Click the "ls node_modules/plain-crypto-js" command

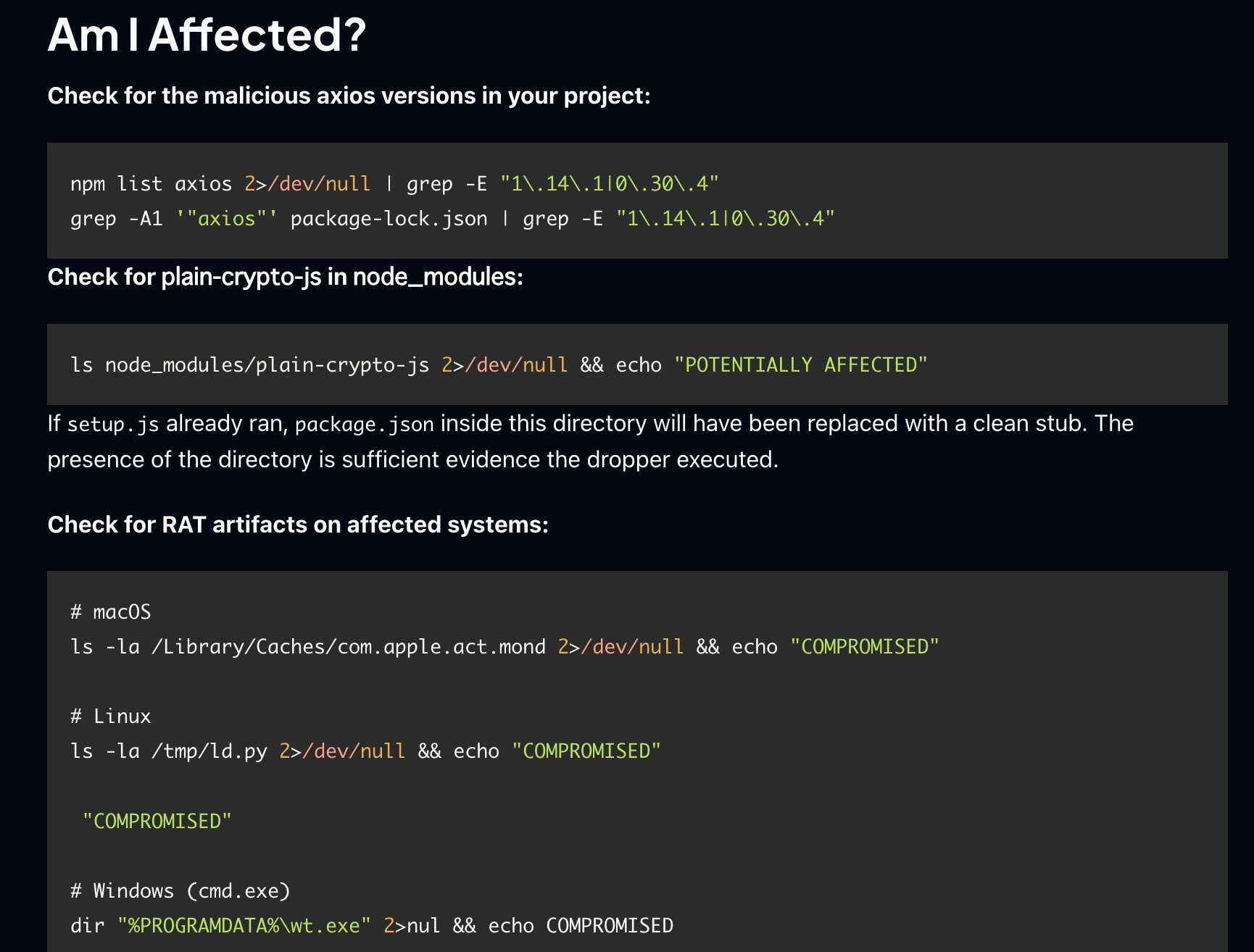point(249,364)
